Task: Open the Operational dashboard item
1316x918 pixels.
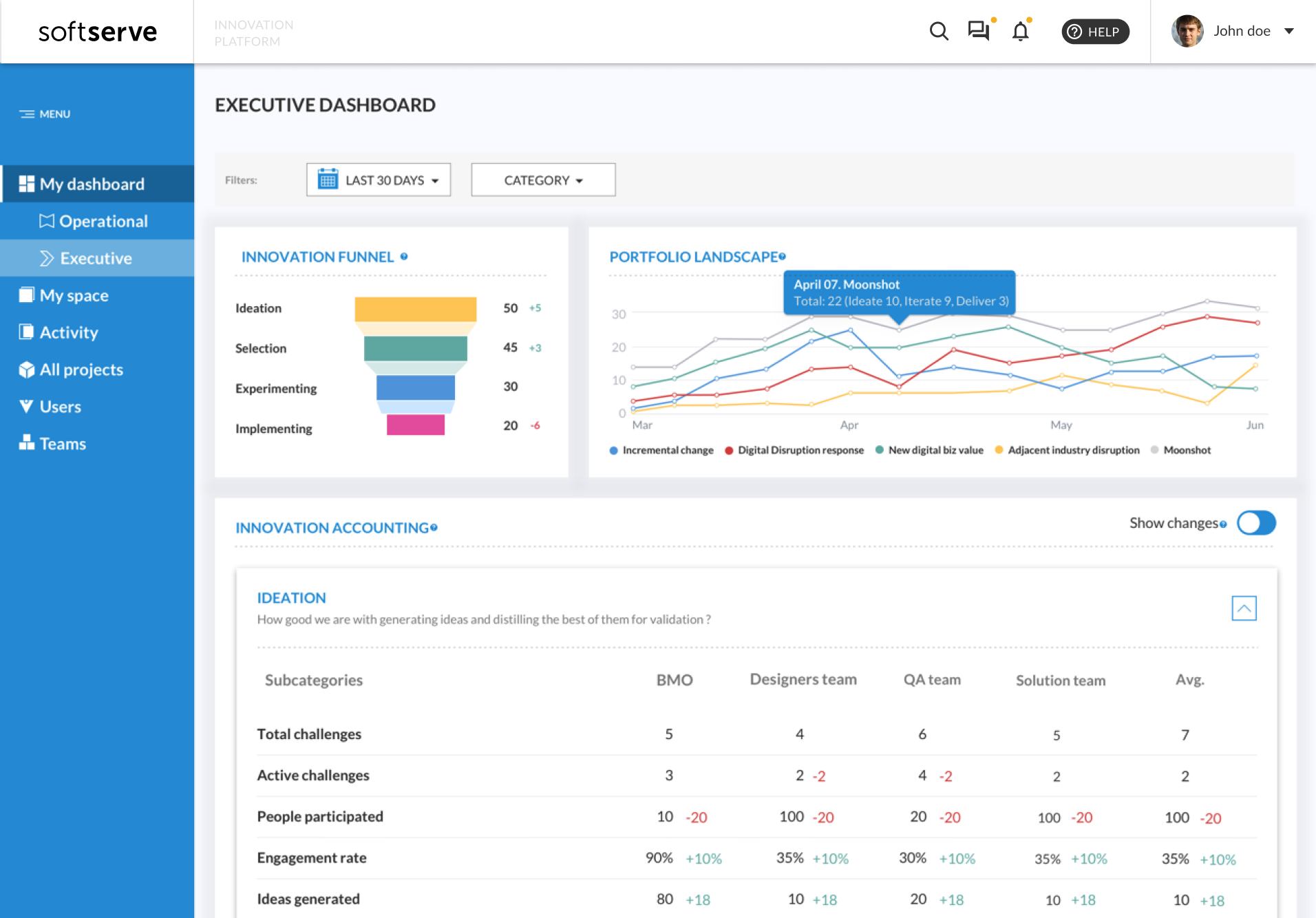Action: coord(97,221)
